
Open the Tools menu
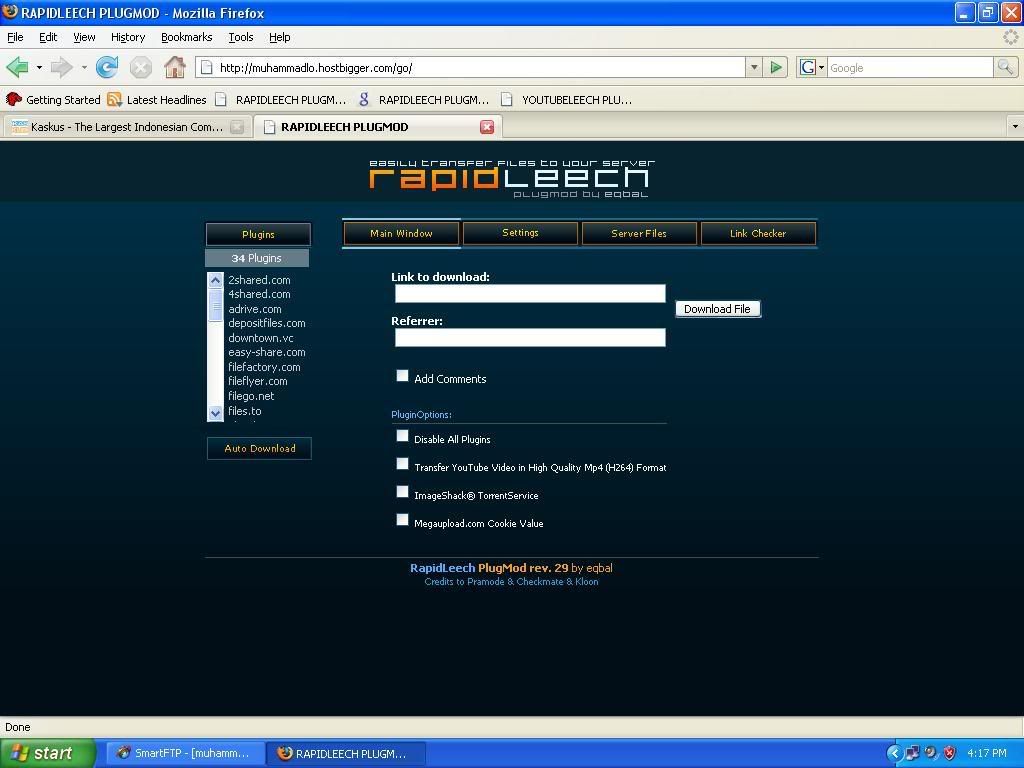click(241, 37)
